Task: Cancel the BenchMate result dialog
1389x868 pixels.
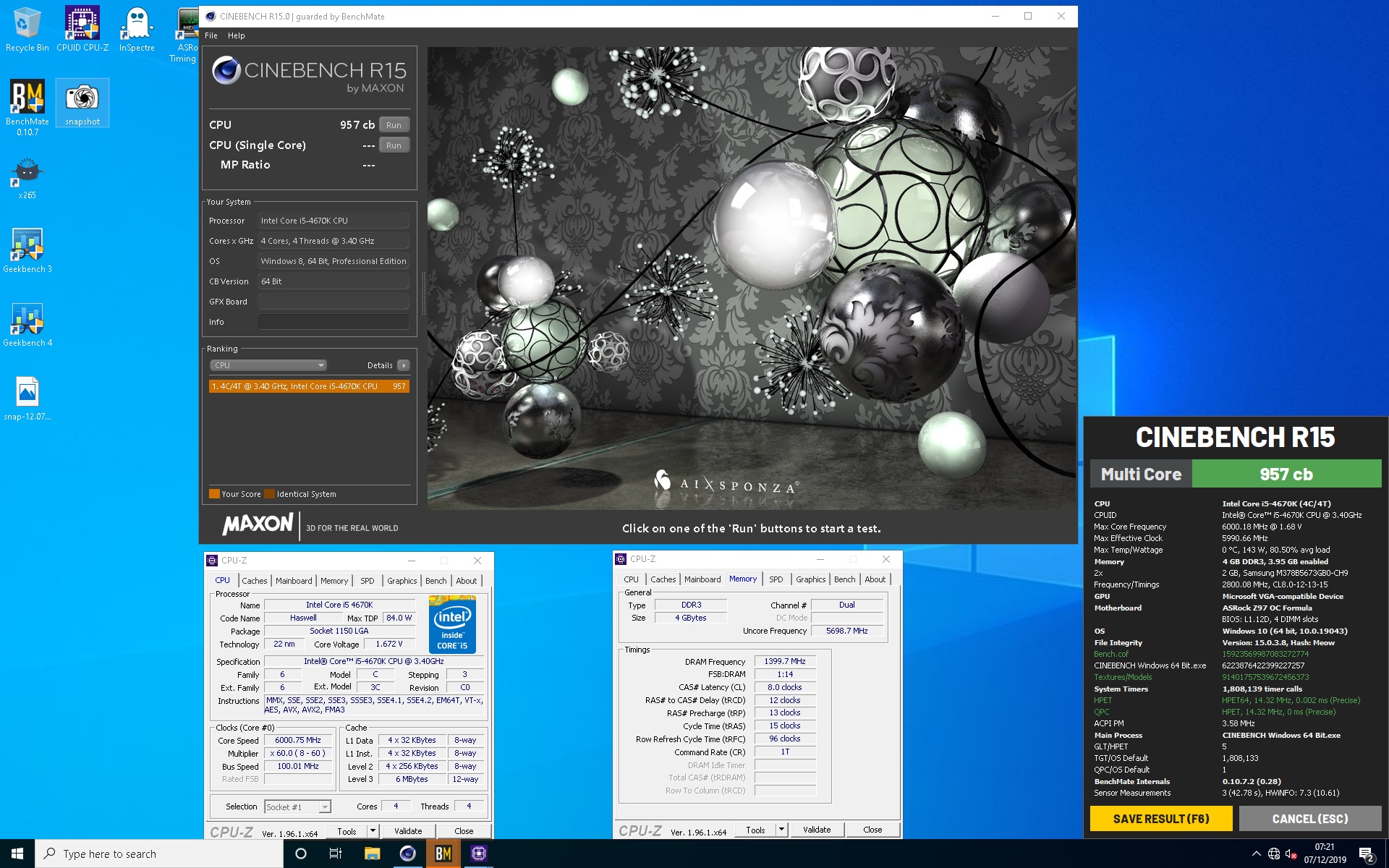Action: pos(1310,819)
